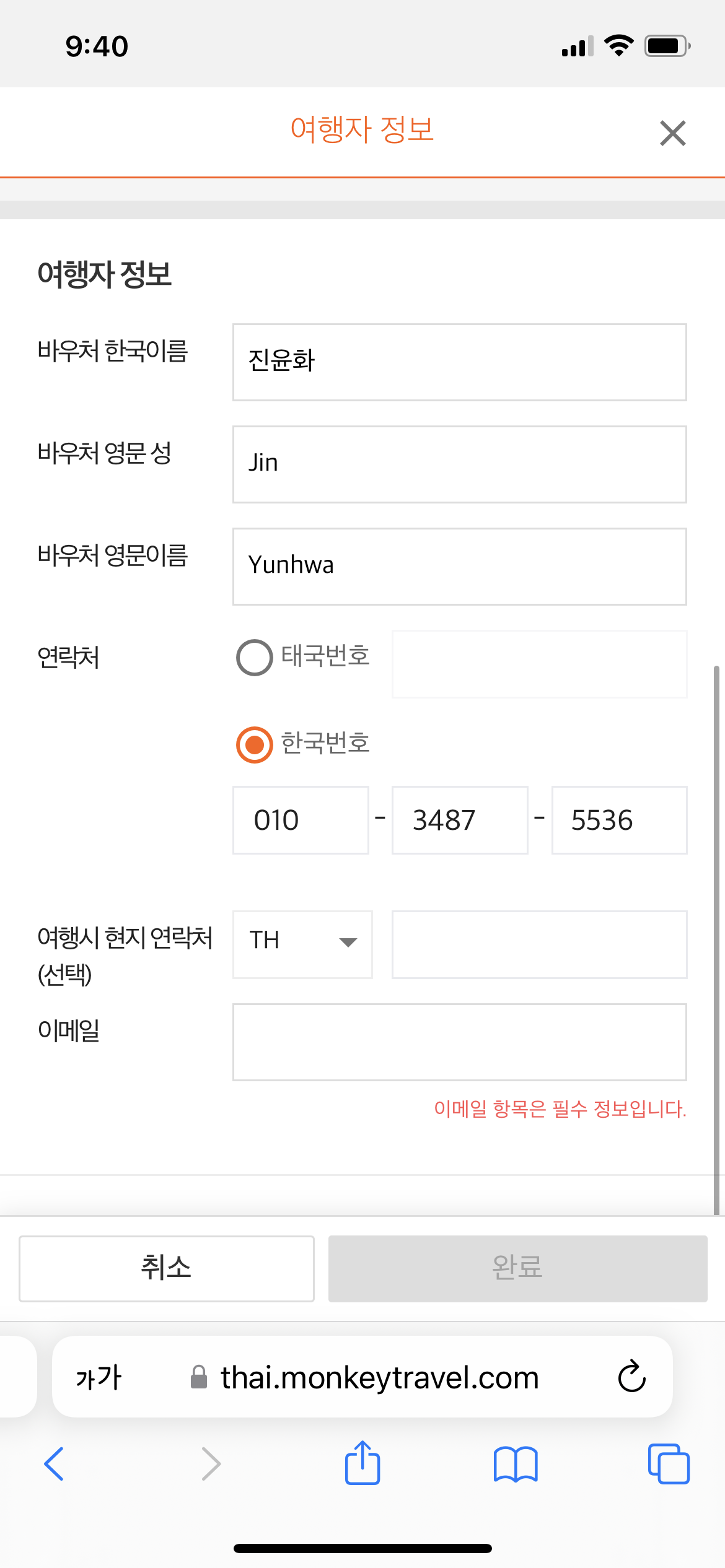The image size is (725, 1568).
Task: Select the 한국번호 radio button
Action: point(254,744)
